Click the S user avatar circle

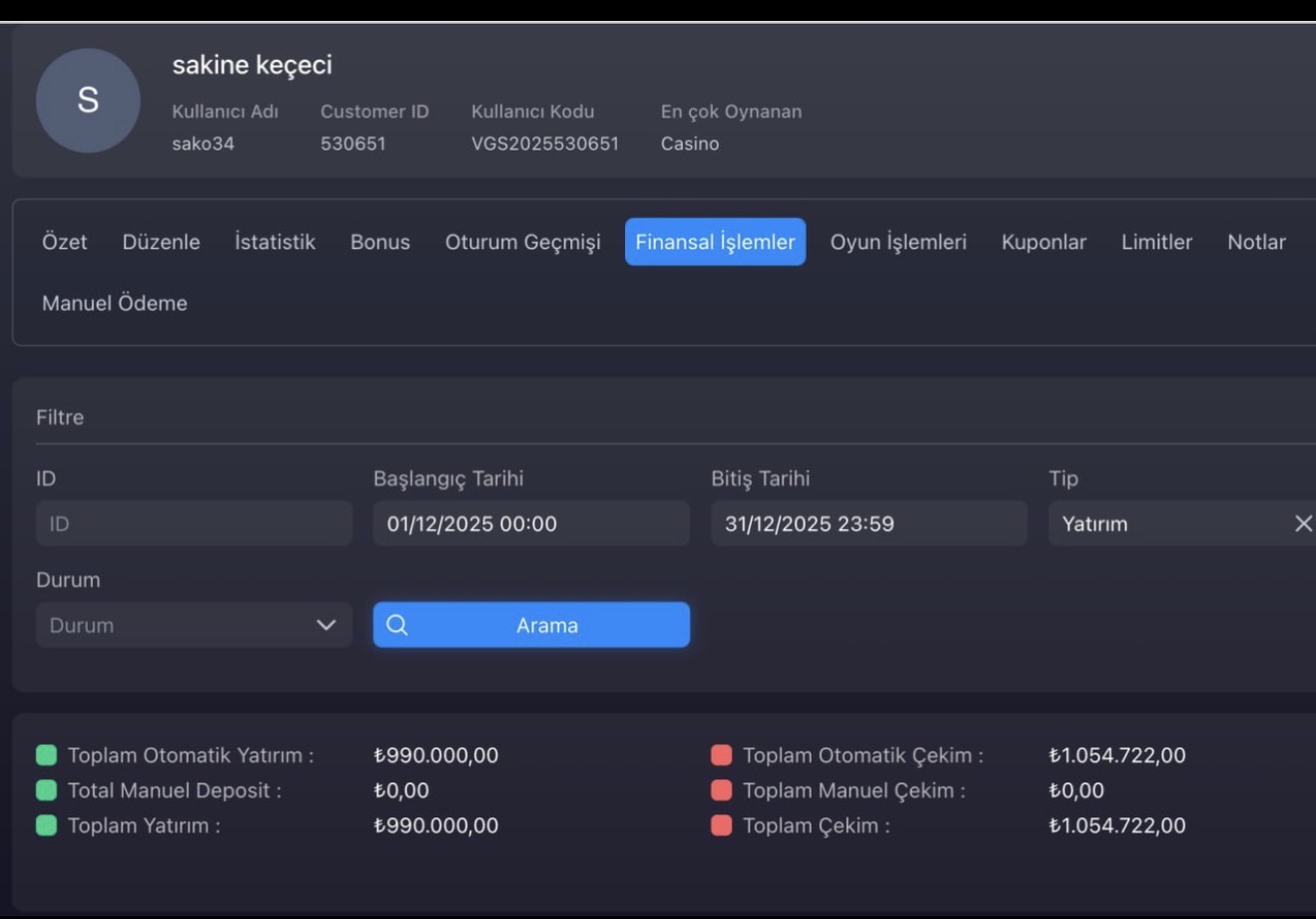[x=88, y=101]
